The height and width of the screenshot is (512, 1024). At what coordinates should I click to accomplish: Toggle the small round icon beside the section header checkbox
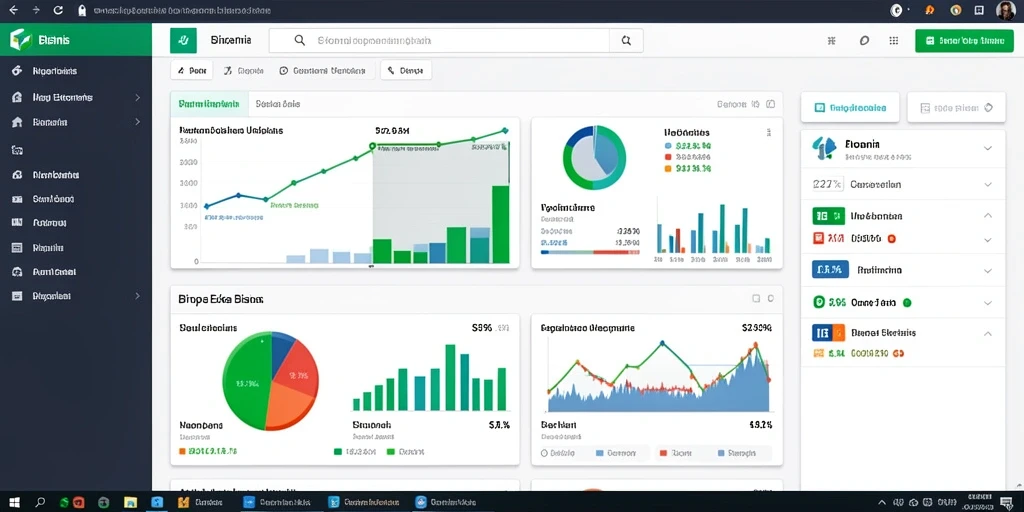[x=771, y=298]
